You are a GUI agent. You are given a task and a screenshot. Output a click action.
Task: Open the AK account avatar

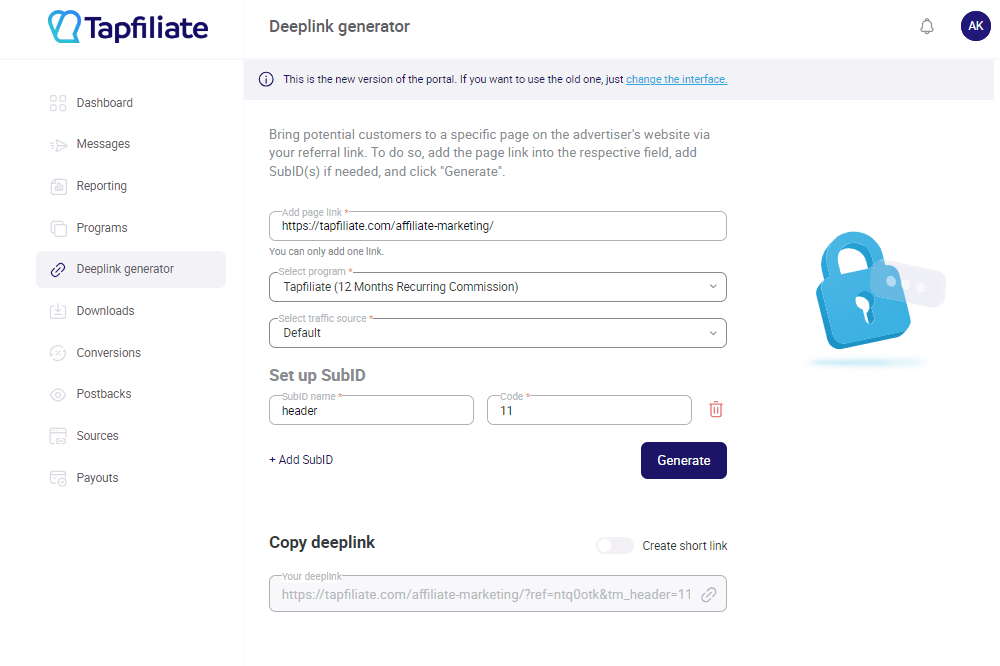975,26
